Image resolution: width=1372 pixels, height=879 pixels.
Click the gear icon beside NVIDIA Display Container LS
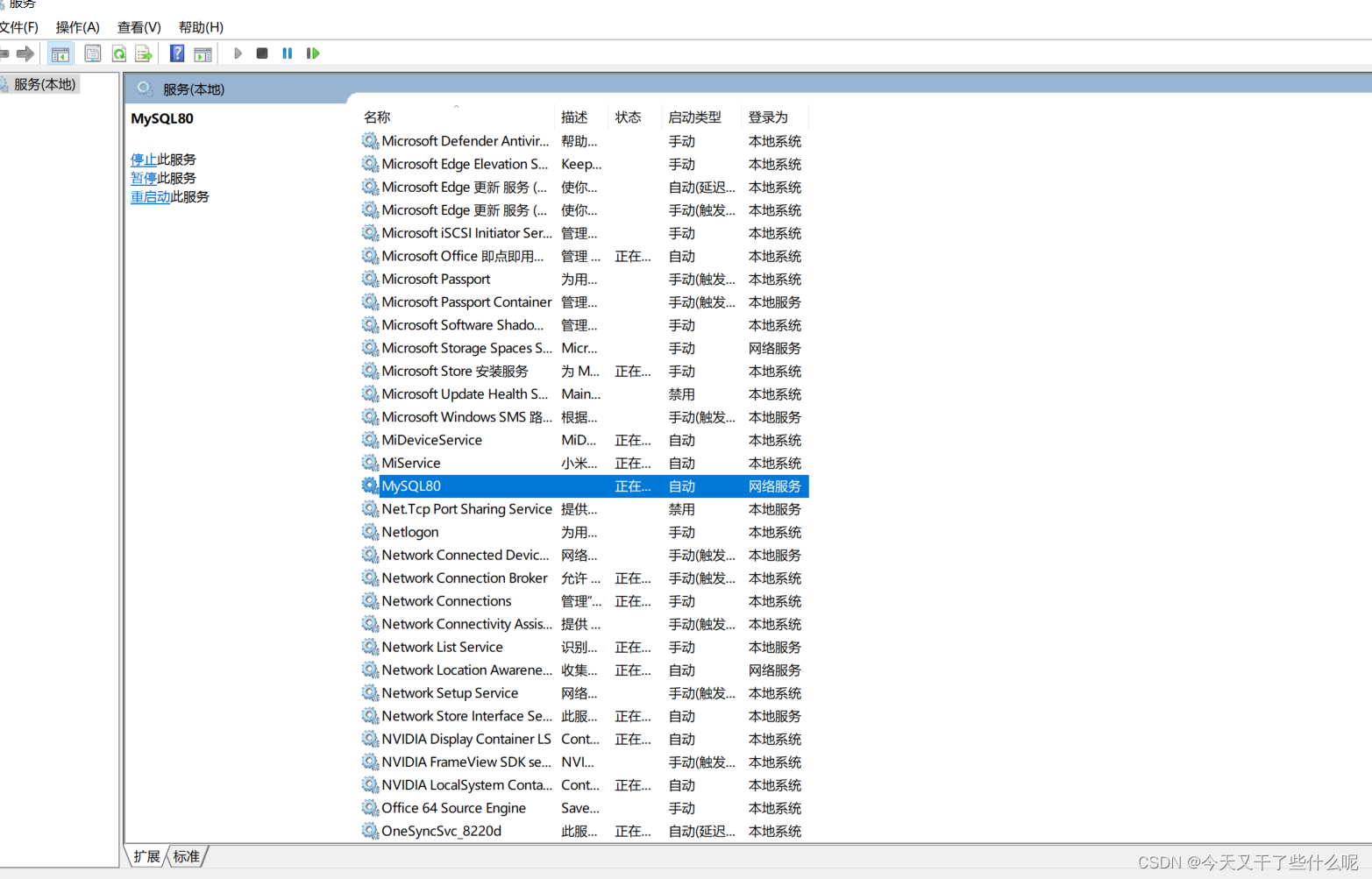(370, 739)
